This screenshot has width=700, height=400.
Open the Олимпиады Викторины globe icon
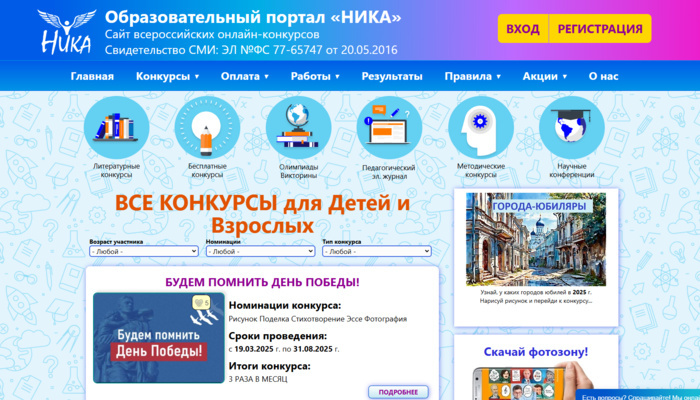[298, 127]
